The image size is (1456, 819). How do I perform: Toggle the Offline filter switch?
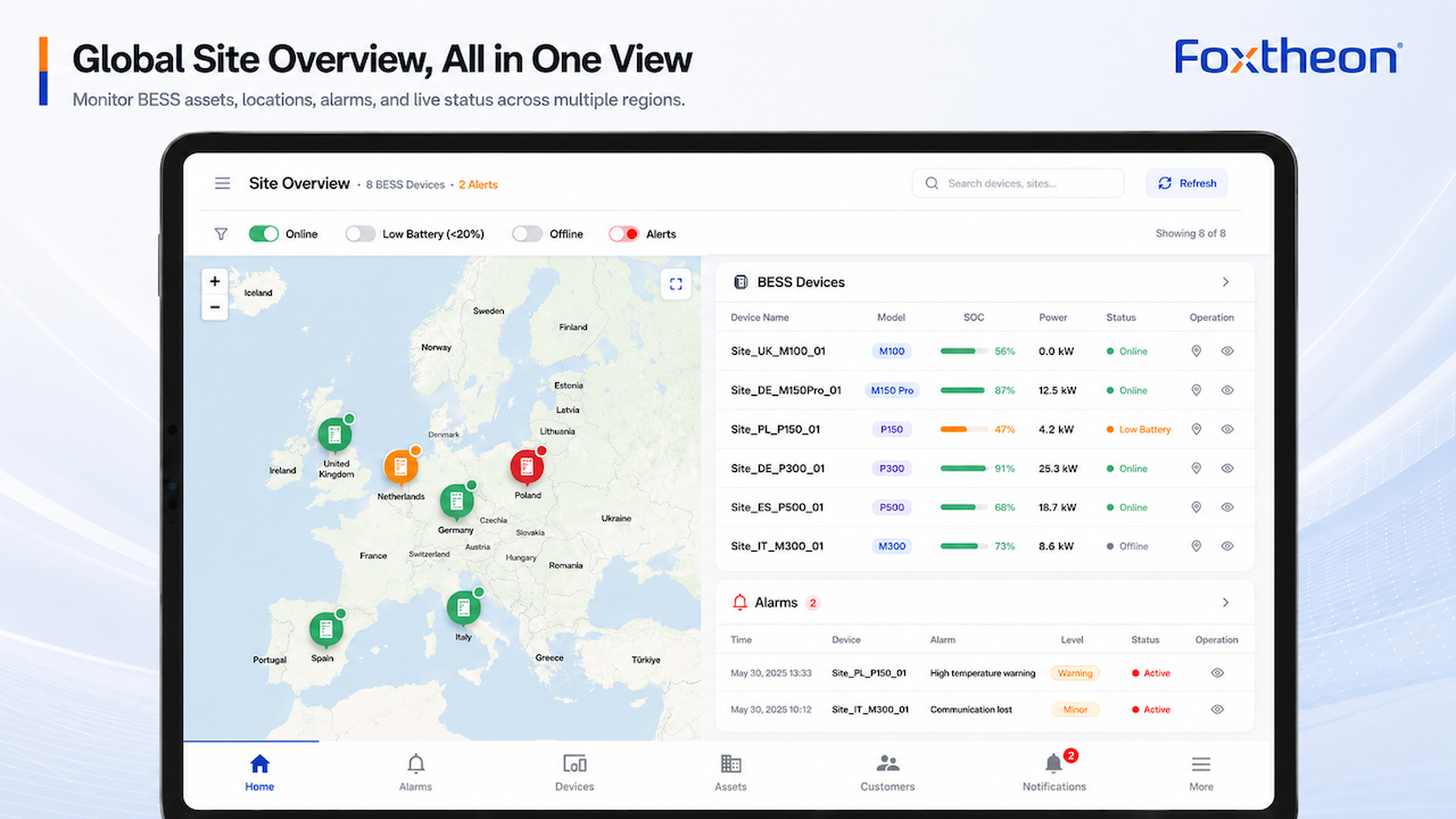527,234
